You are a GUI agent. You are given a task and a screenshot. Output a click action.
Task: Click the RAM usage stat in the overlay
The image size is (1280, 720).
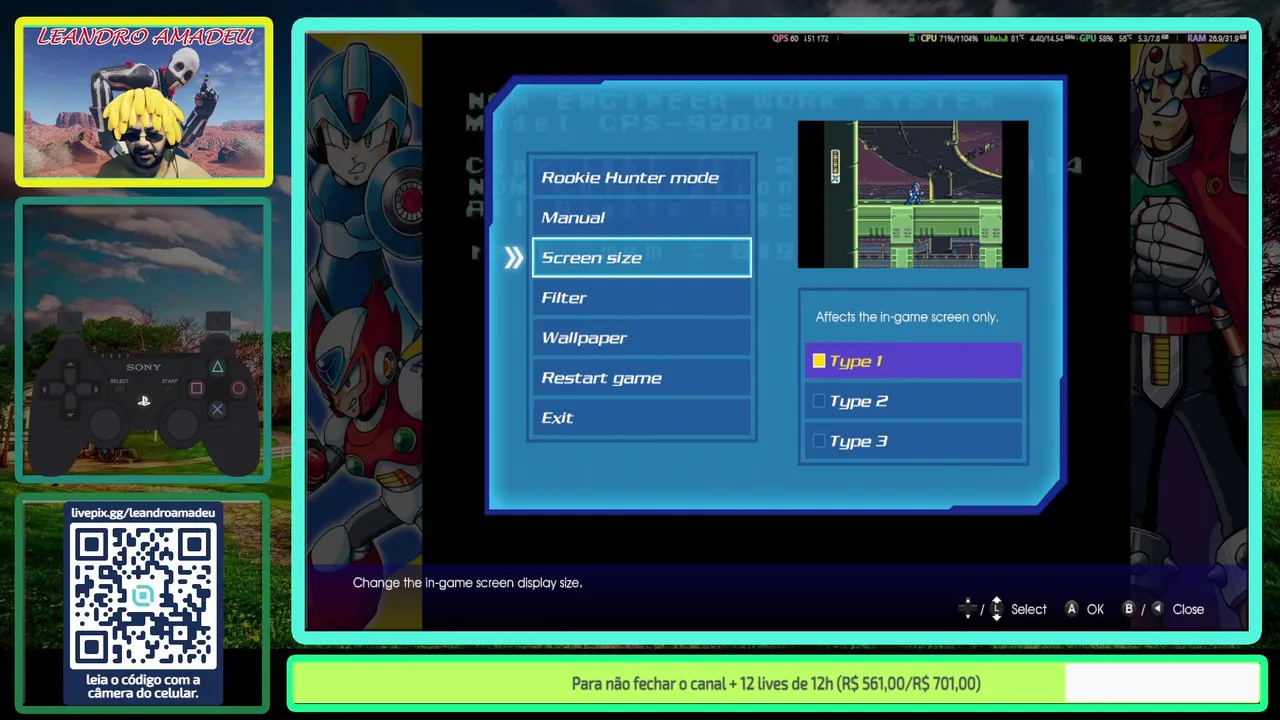(x=1217, y=38)
